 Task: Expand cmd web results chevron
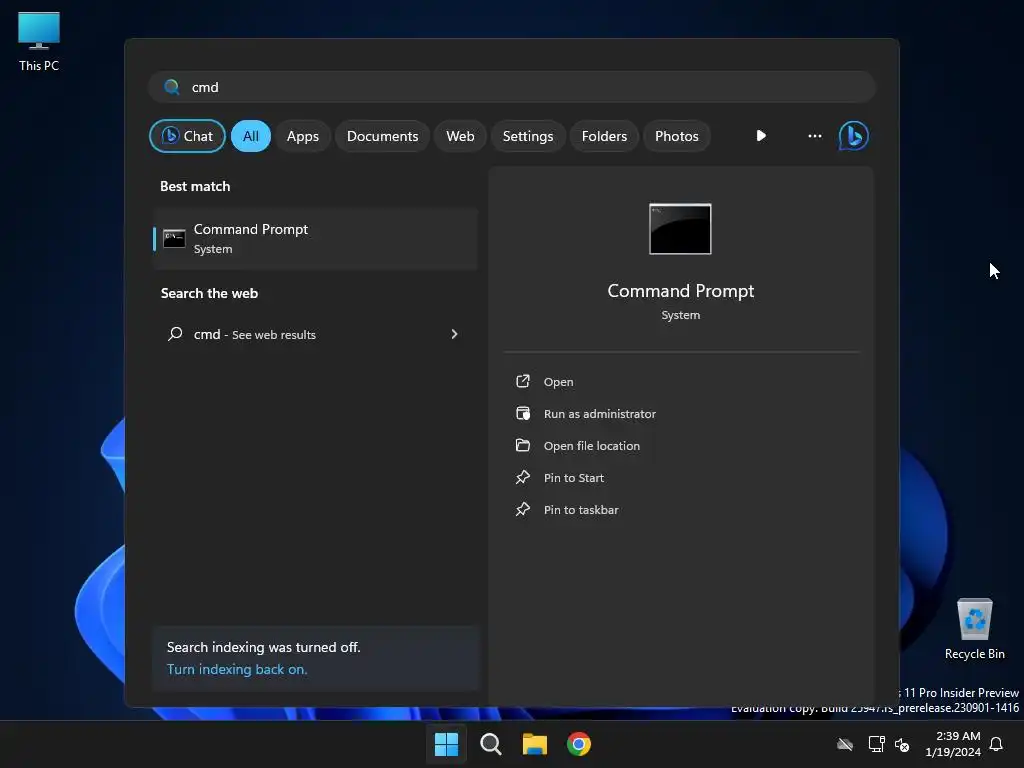(x=455, y=334)
